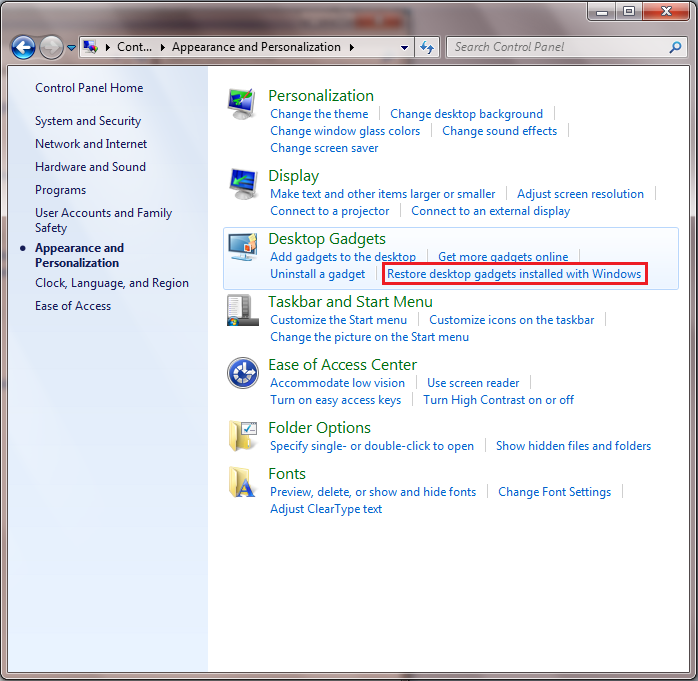The height and width of the screenshot is (681, 698).
Task: Open Programs category in sidebar
Action: pos(61,190)
